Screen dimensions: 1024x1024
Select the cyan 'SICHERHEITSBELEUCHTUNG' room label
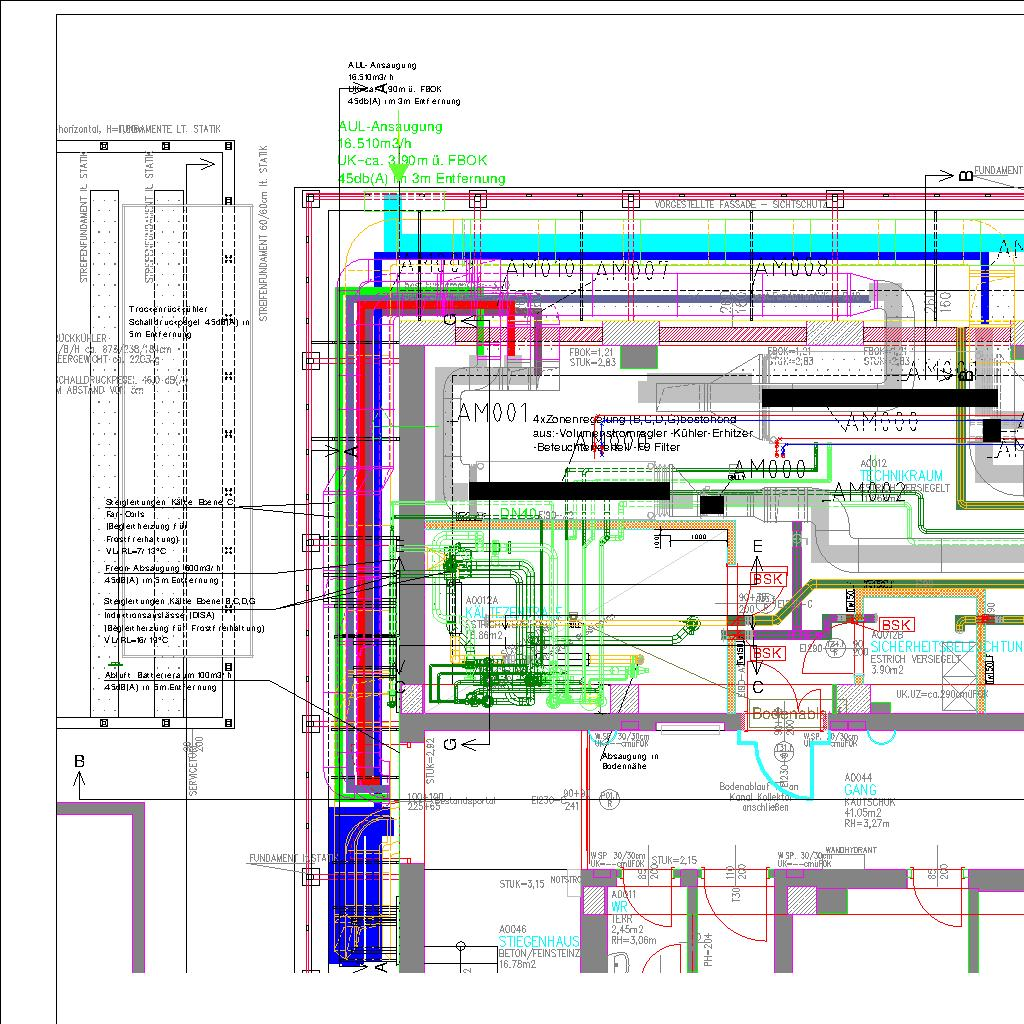click(947, 647)
